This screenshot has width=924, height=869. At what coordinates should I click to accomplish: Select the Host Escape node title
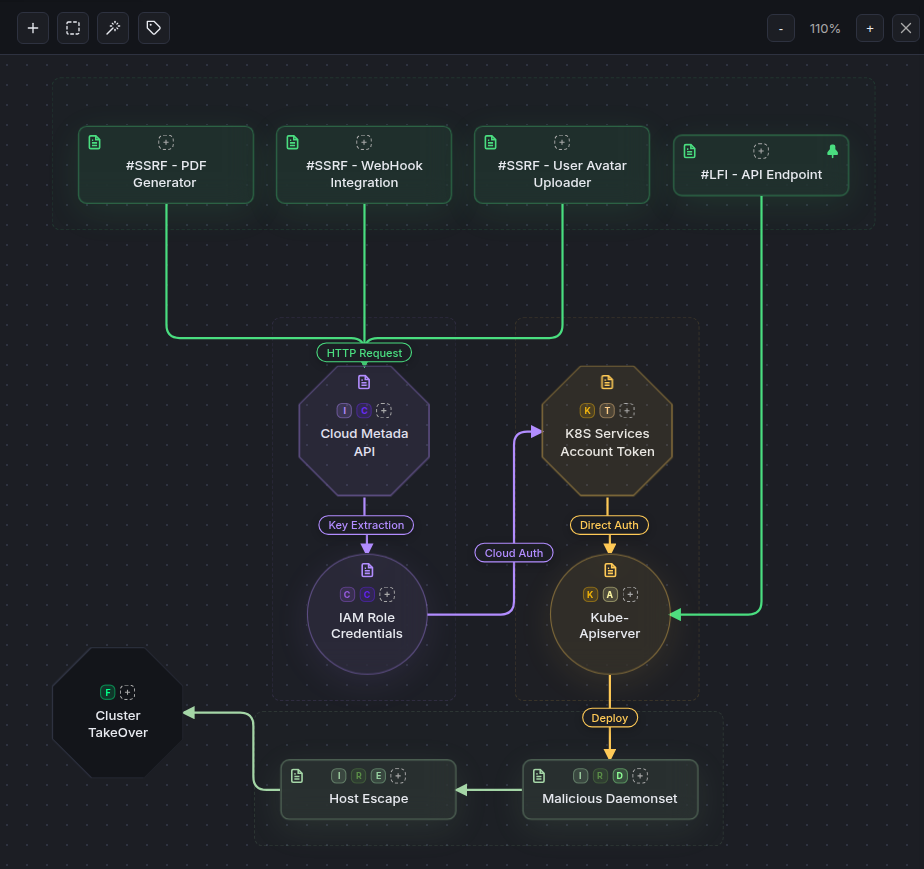tap(368, 798)
